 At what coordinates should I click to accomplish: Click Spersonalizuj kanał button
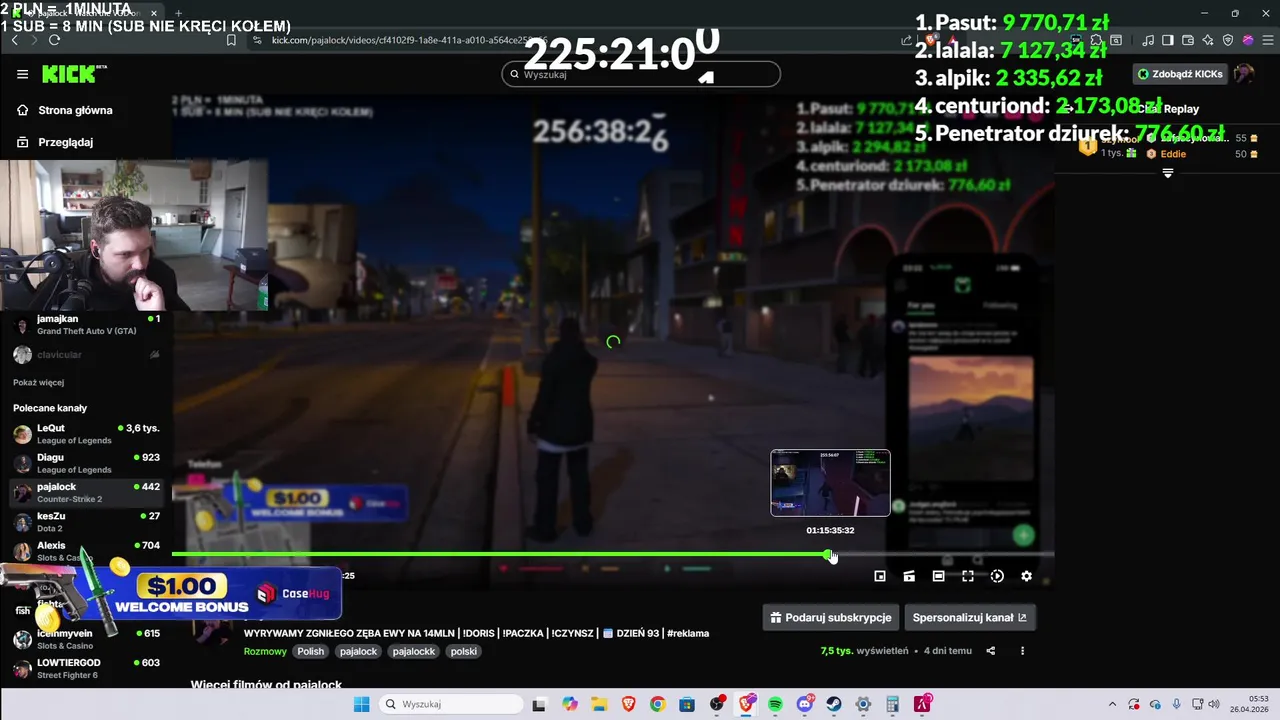pyautogui.click(x=969, y=618)
